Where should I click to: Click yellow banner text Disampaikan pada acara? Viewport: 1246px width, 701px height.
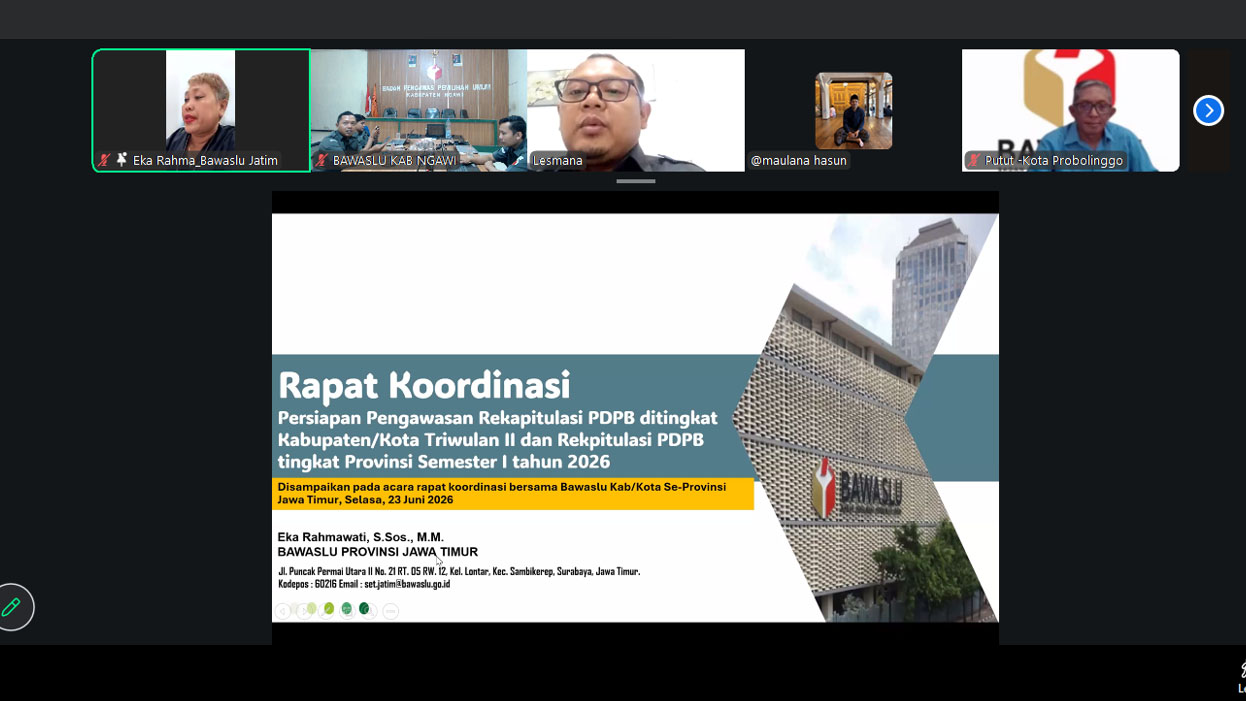tap(501, 493)
